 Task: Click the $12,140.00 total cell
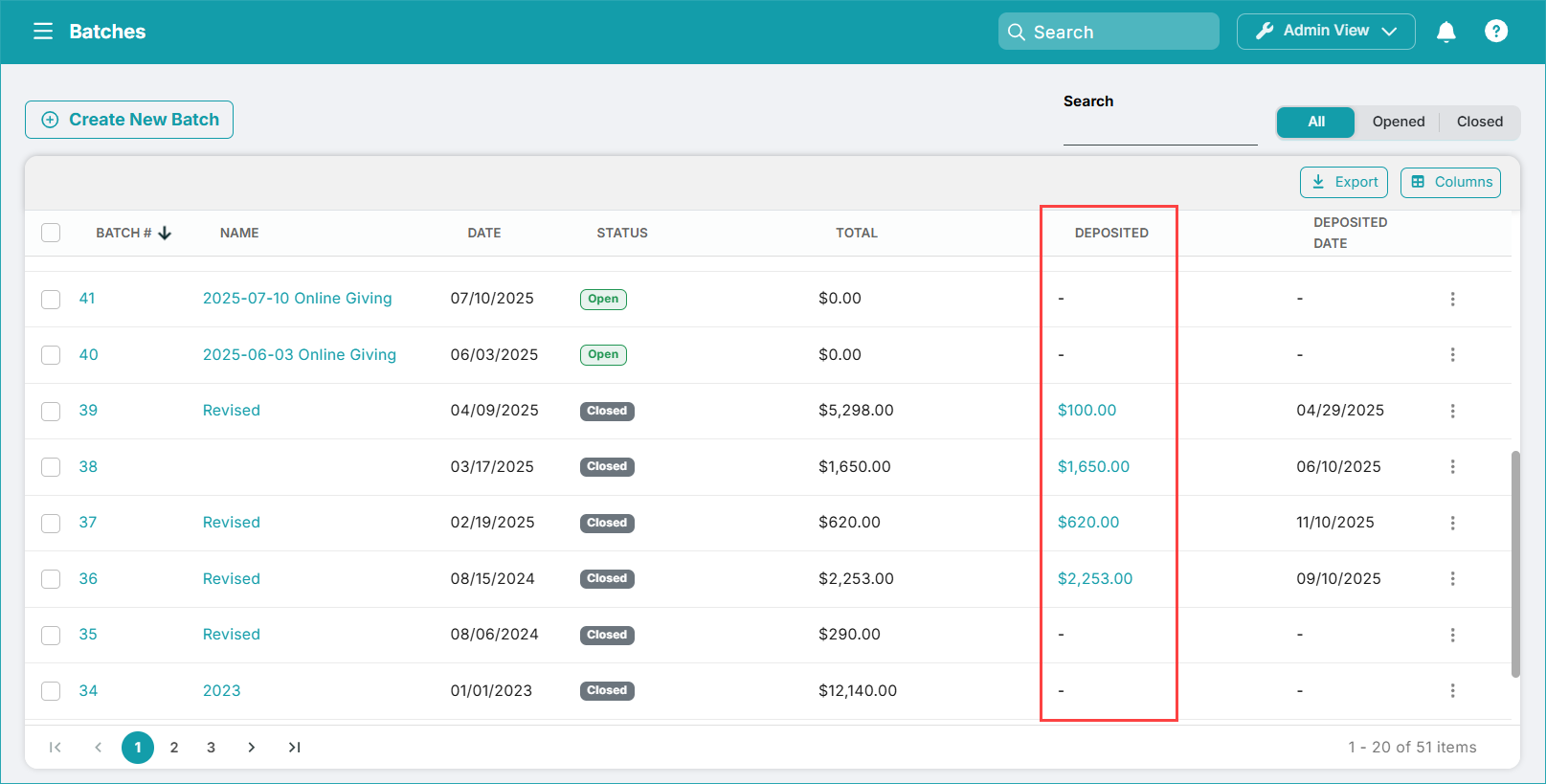(x=858, y=691)
